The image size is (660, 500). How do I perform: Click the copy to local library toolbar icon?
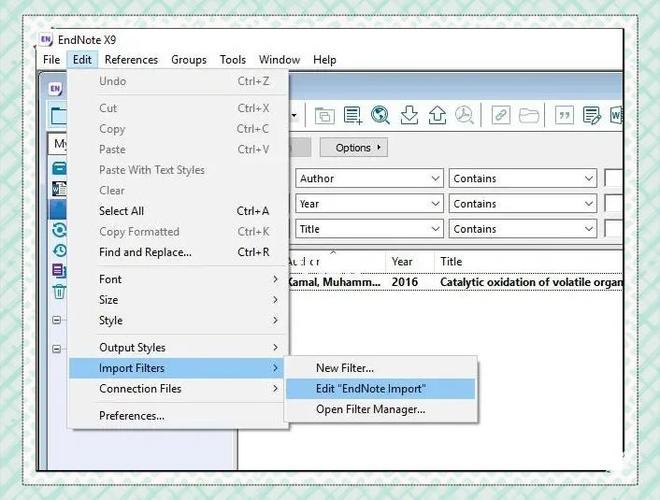click(x=325, y=115)
